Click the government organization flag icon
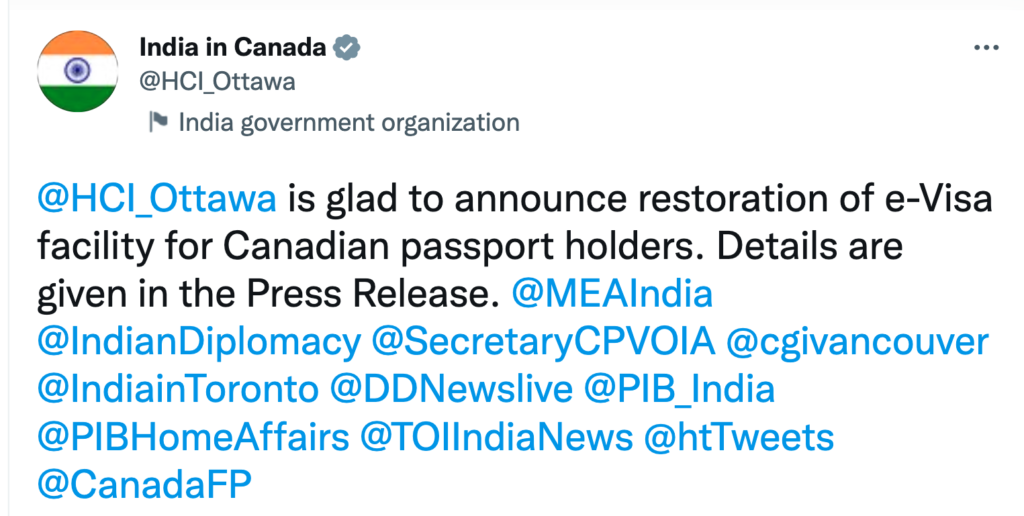Viewport: 1024px width, 516px height. 158,123
